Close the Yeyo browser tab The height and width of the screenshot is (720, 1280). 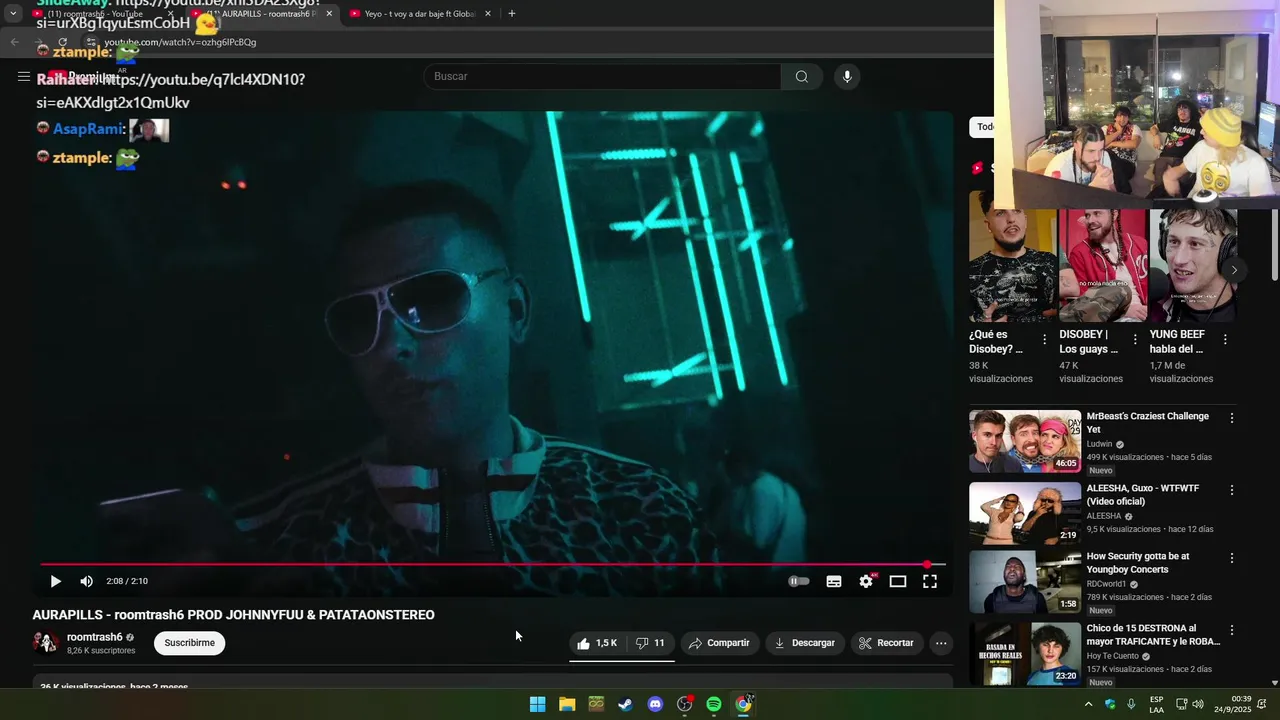click(x=488, y=14)
